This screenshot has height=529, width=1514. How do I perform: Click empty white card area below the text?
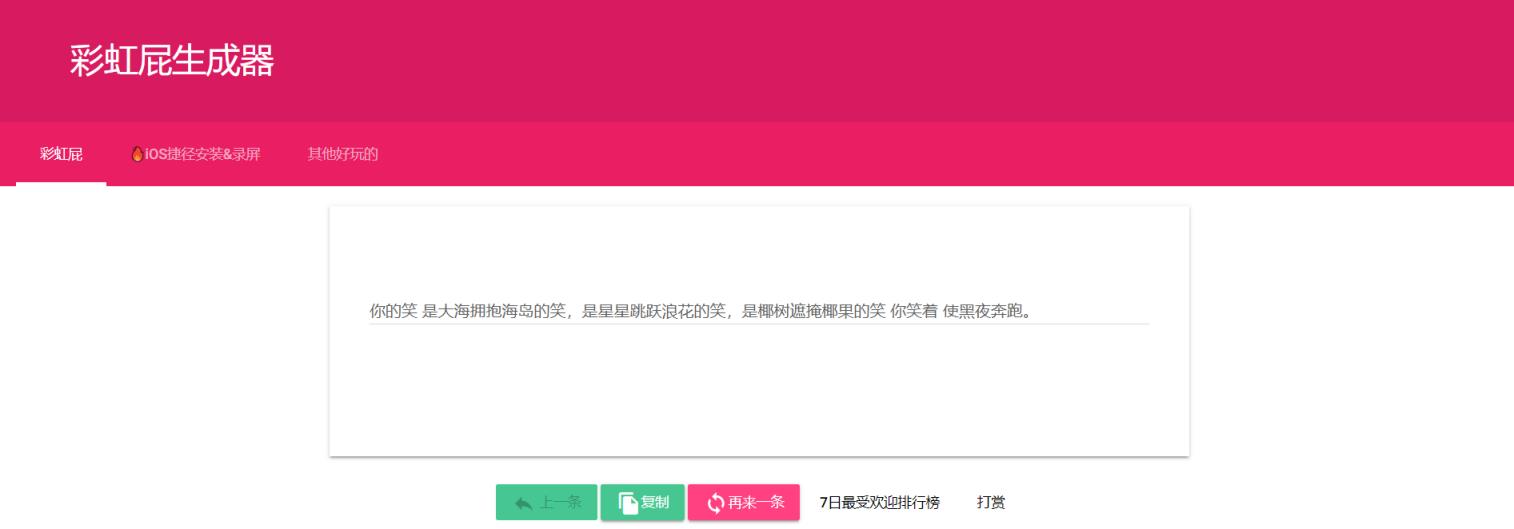click(759, 395)
